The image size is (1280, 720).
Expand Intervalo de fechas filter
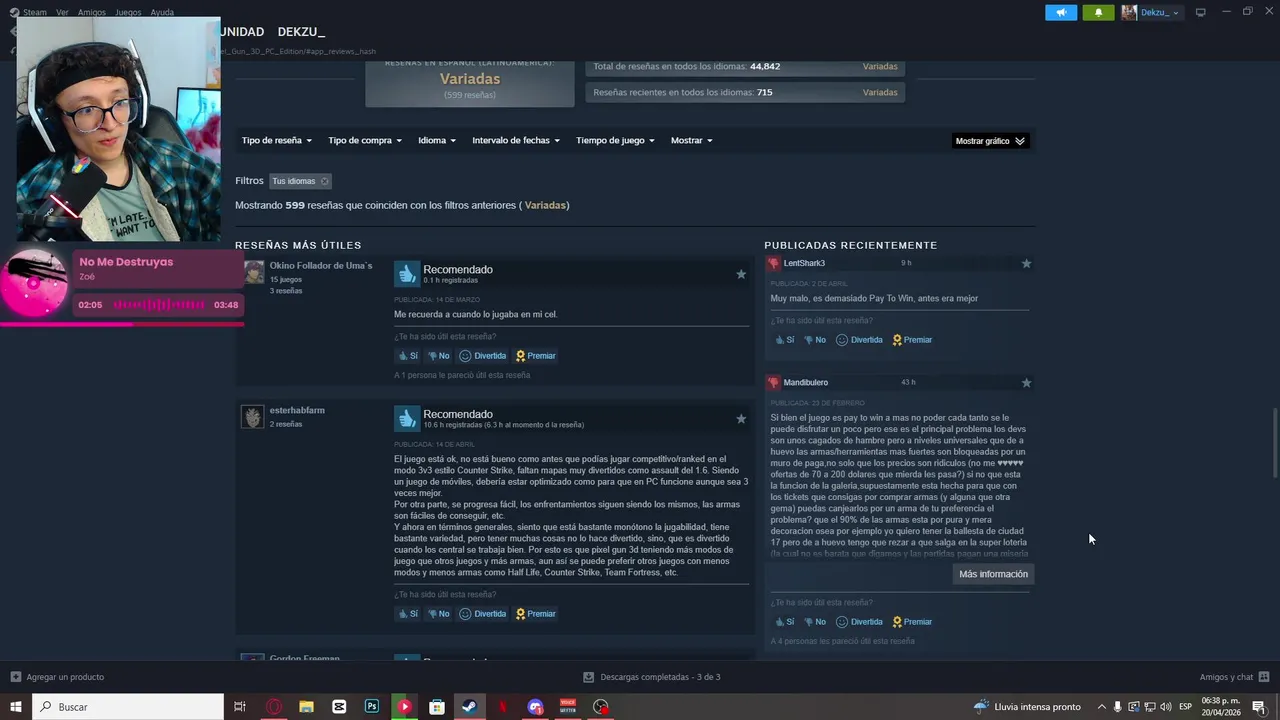point(516,140)
